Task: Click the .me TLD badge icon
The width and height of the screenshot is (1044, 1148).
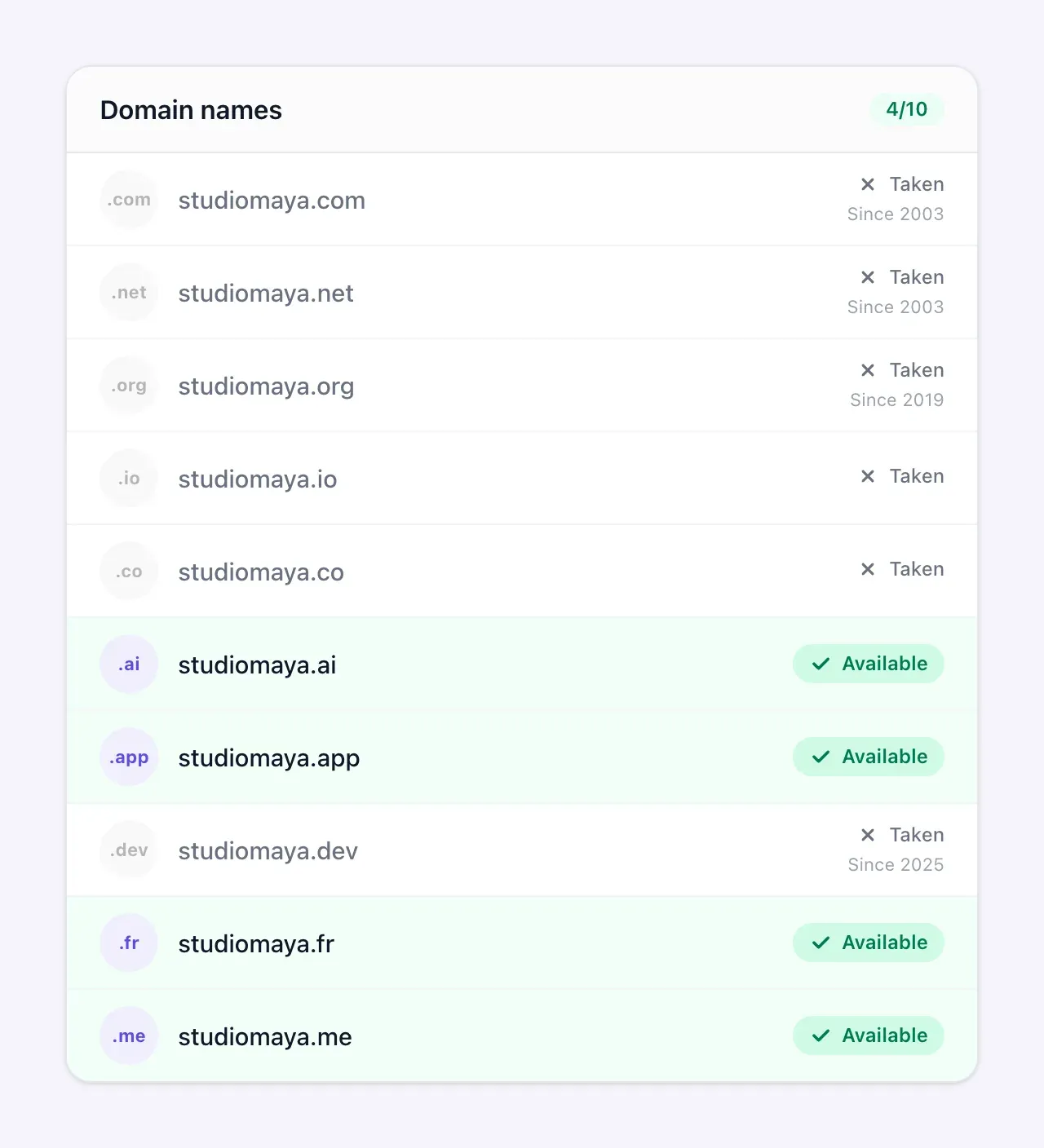Action: click(129, 1036)
